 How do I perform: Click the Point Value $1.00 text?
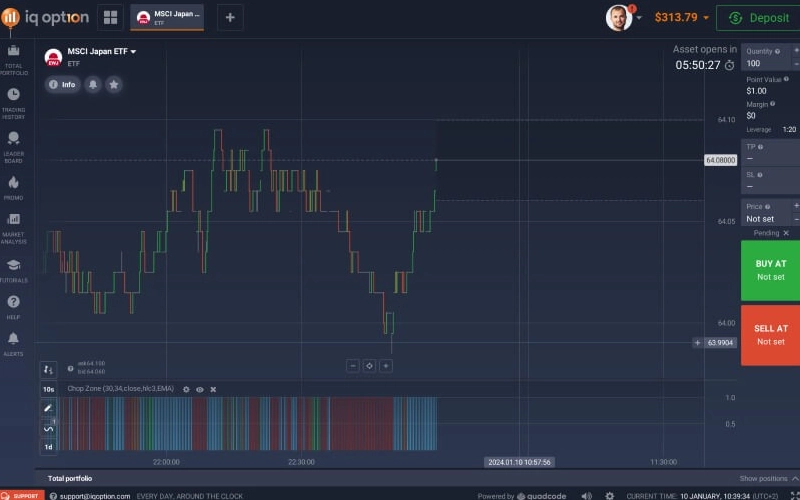(756, 91)
